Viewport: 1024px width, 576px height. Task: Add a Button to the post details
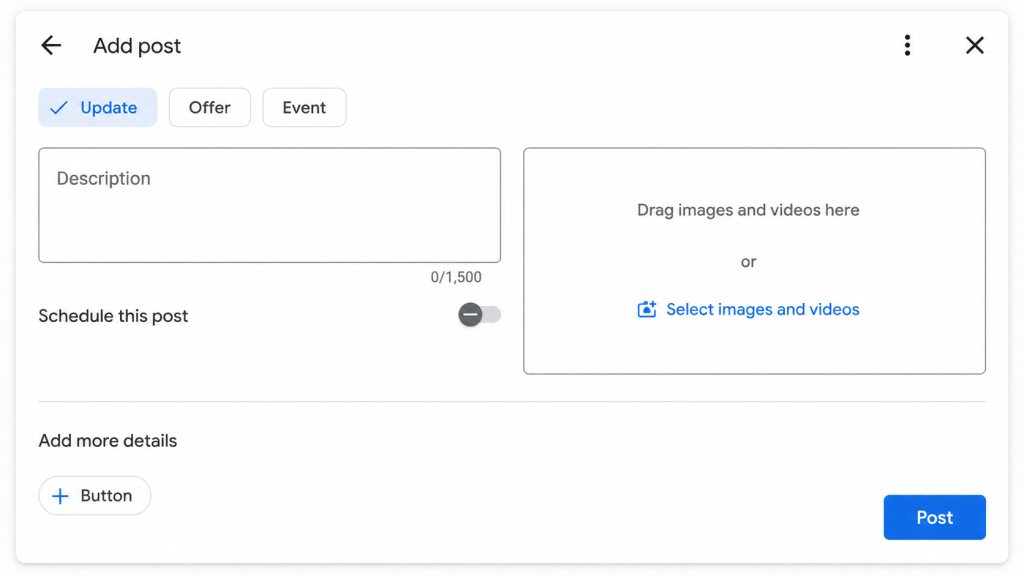[95, 496]
